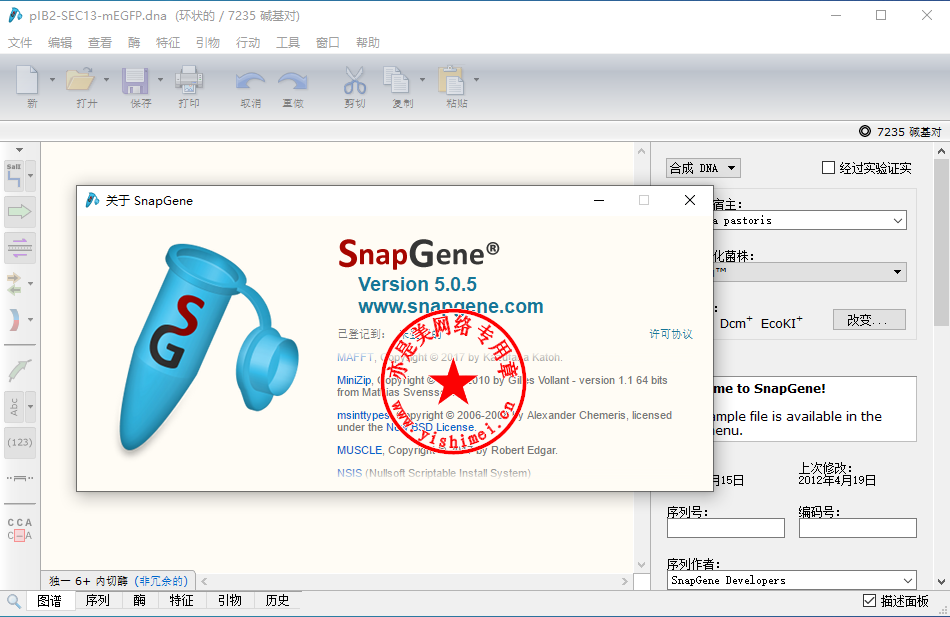Click the 独一 6+ 内切酶 enzyme set selector
The width and height of the screenshot is (950, 617).
(118, 581)
